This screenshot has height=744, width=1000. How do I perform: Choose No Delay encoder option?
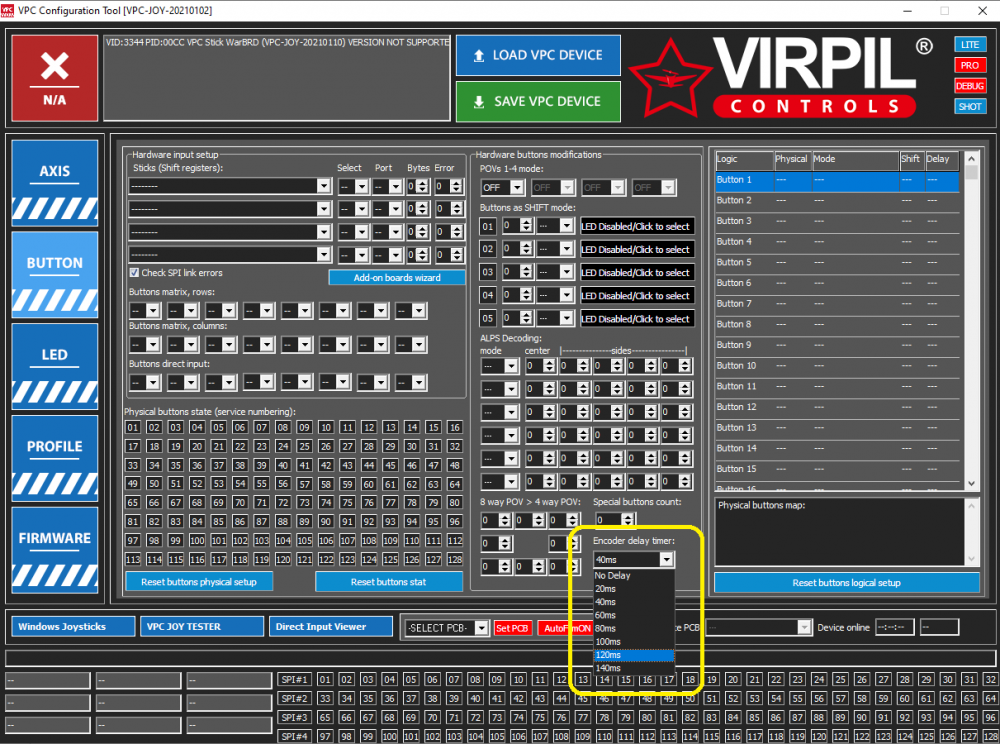click(634, 575)
